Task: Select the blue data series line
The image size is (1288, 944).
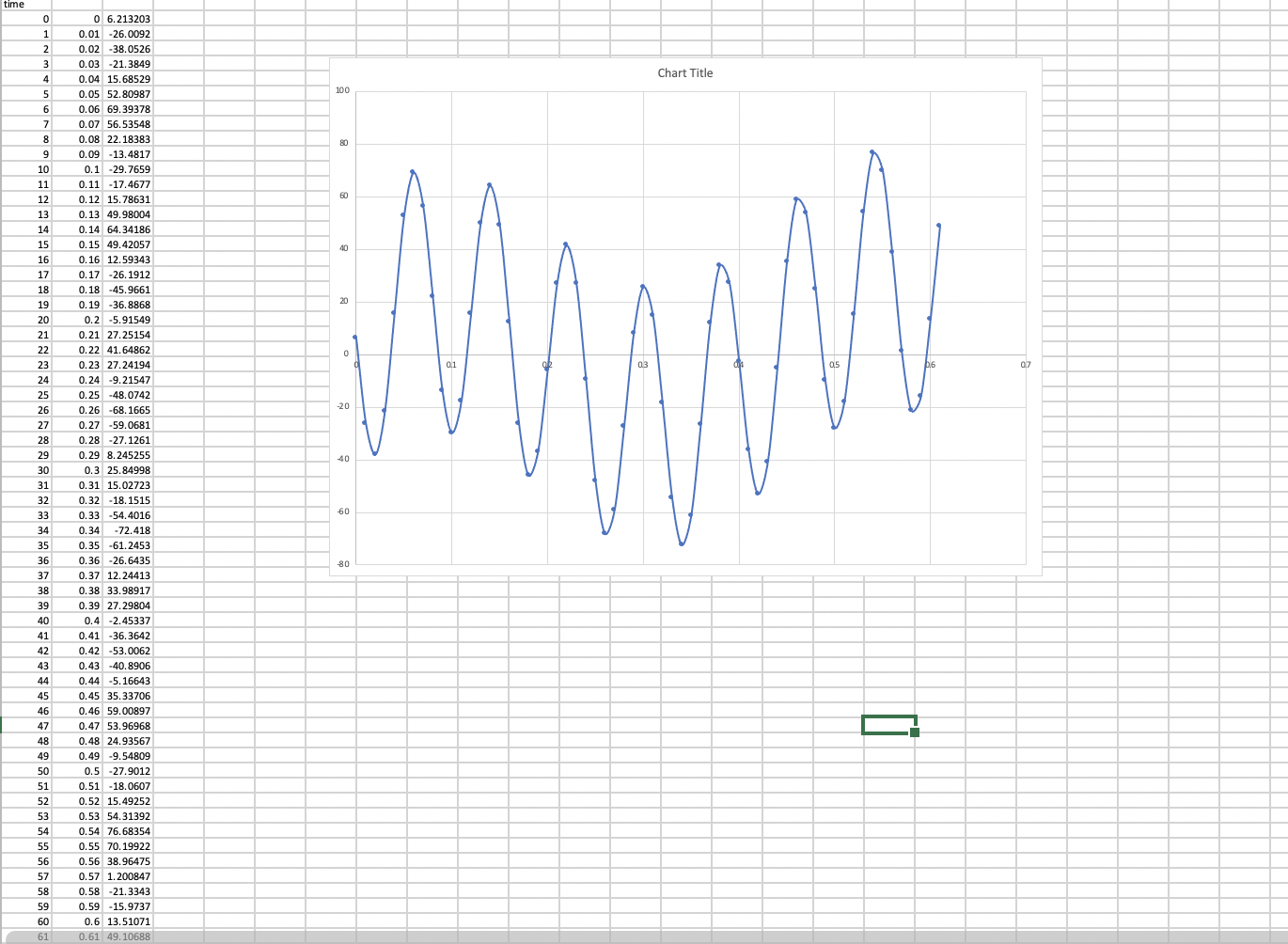Action: (x=412, y=172)
